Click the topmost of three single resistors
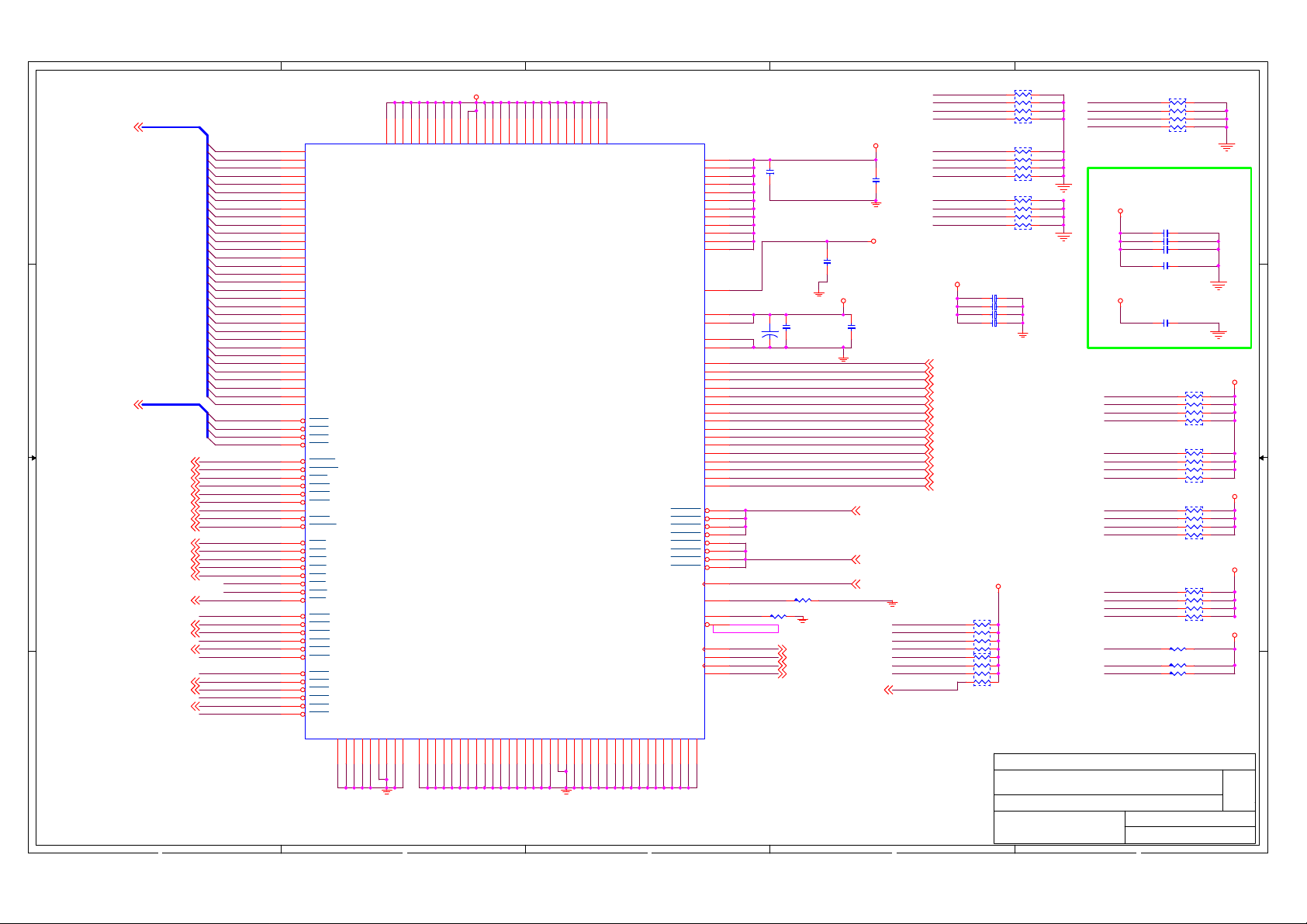The height and width of the screenshot is (924, 1307). 1177,649
